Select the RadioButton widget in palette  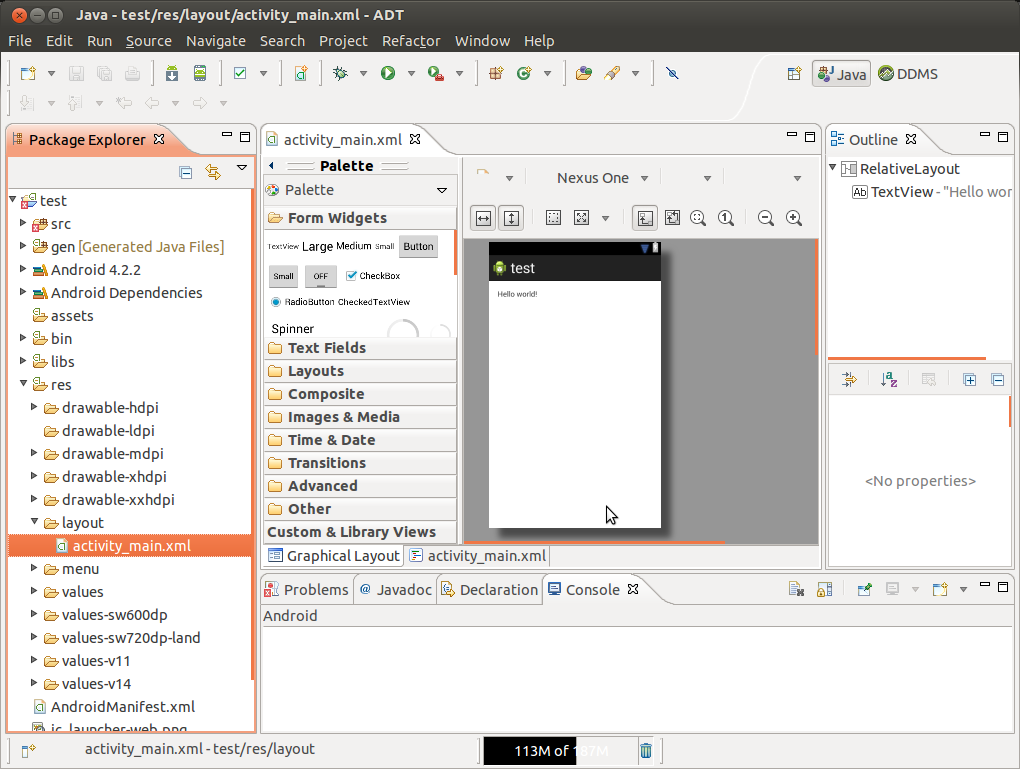[x=302, y=302]
